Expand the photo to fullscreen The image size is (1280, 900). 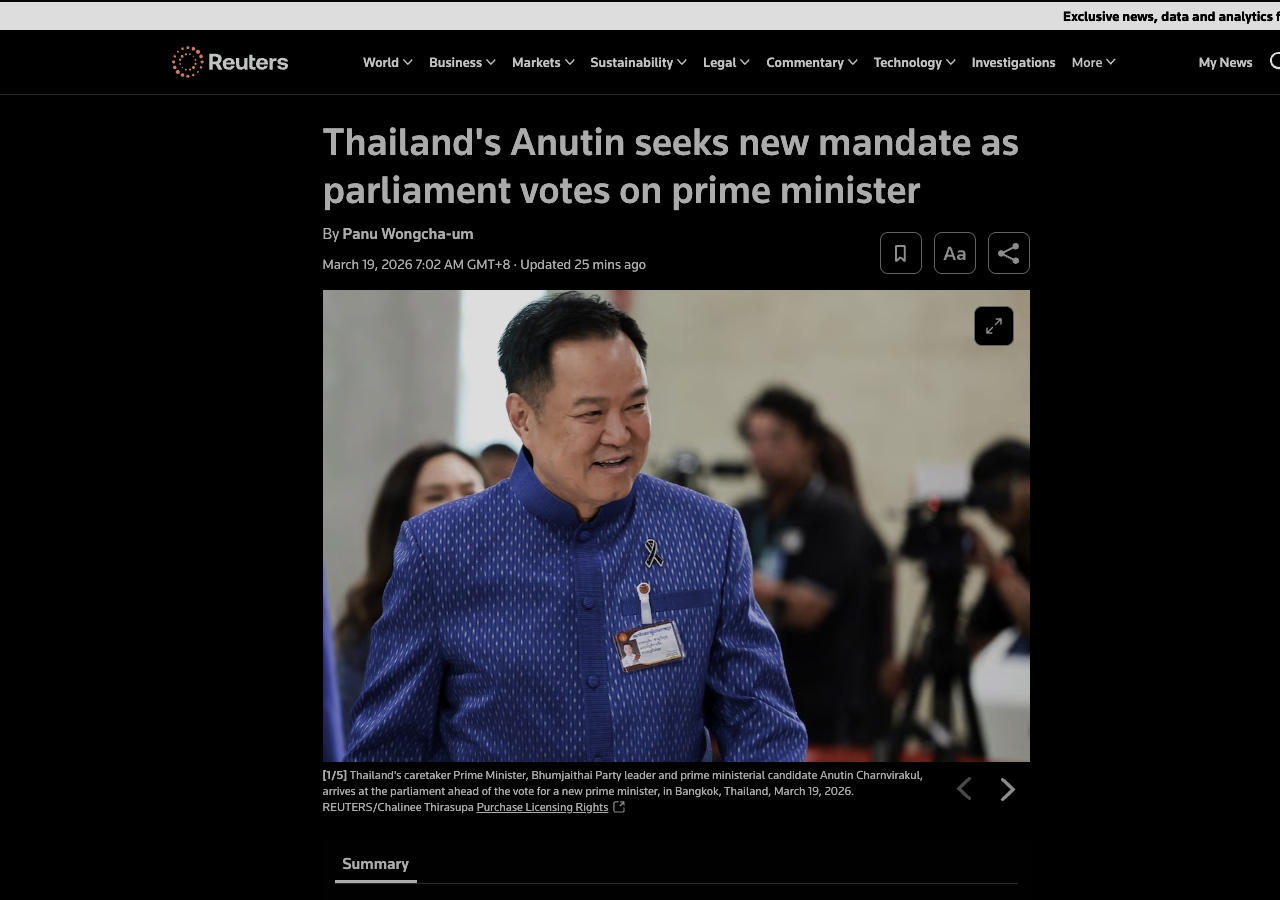point(994,326)
